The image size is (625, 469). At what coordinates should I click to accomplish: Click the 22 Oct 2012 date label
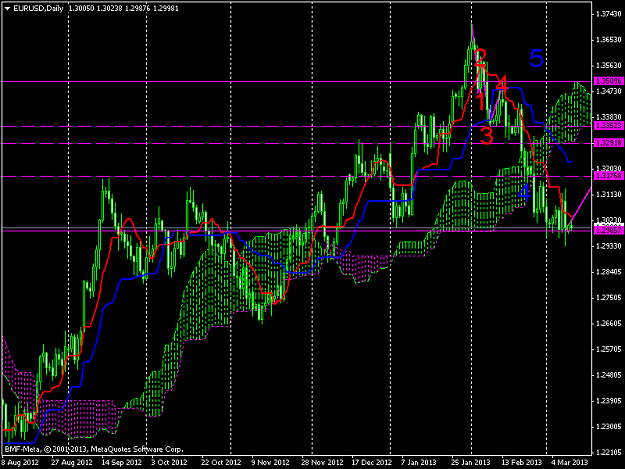221,462
